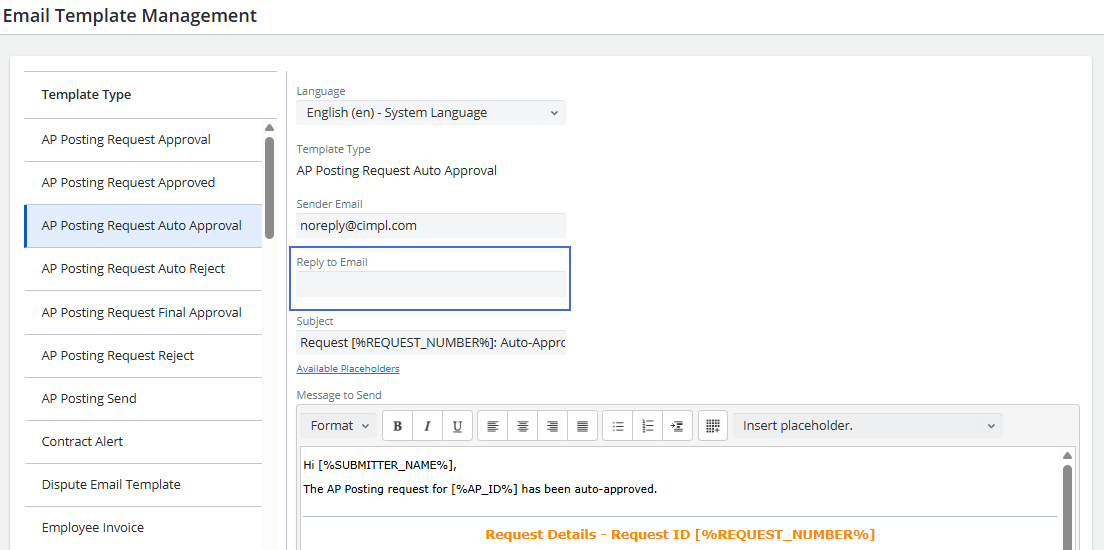Justify message text
The image size is (1104, 550).
point(582,426)
